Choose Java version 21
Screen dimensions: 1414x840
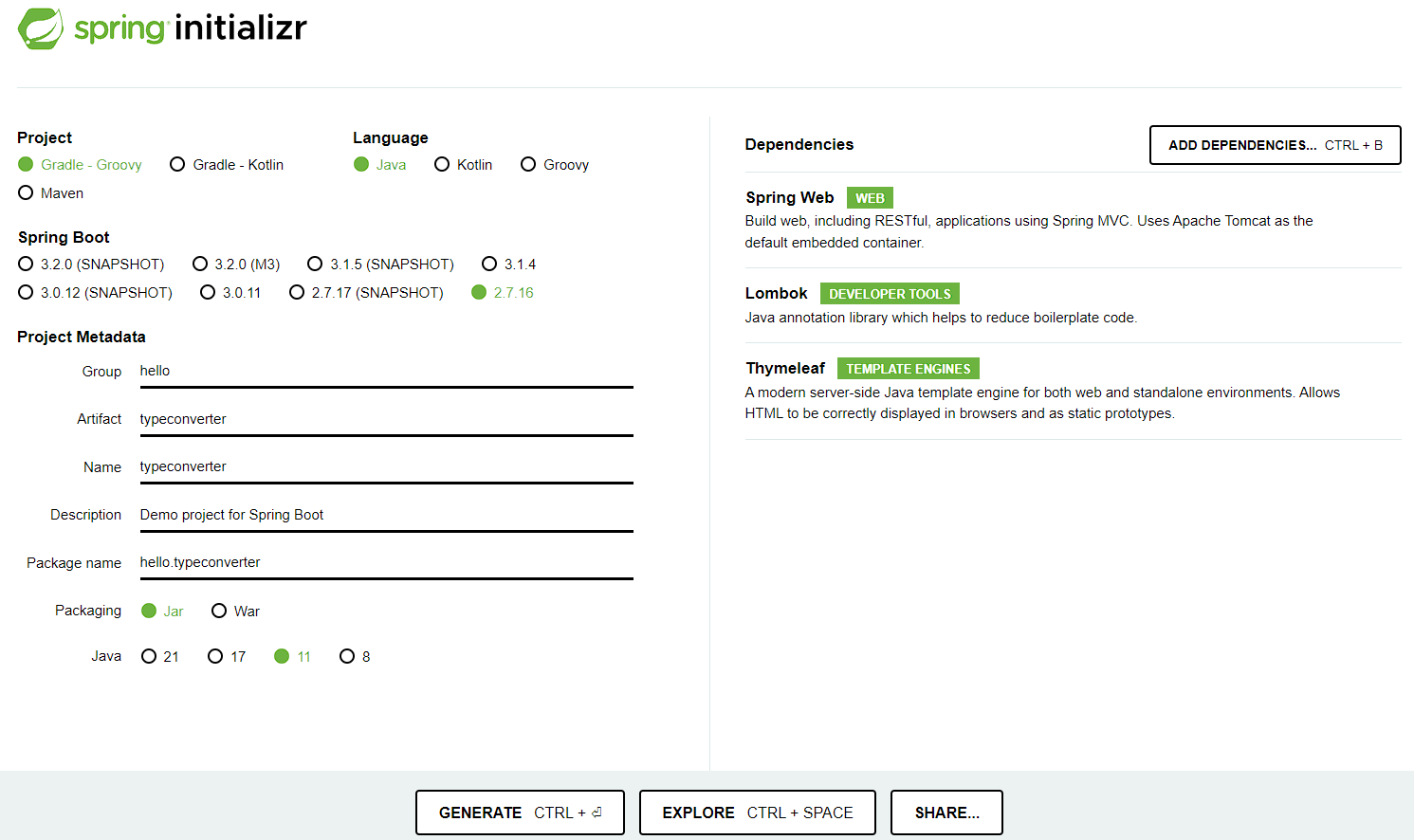pos(159,657)
